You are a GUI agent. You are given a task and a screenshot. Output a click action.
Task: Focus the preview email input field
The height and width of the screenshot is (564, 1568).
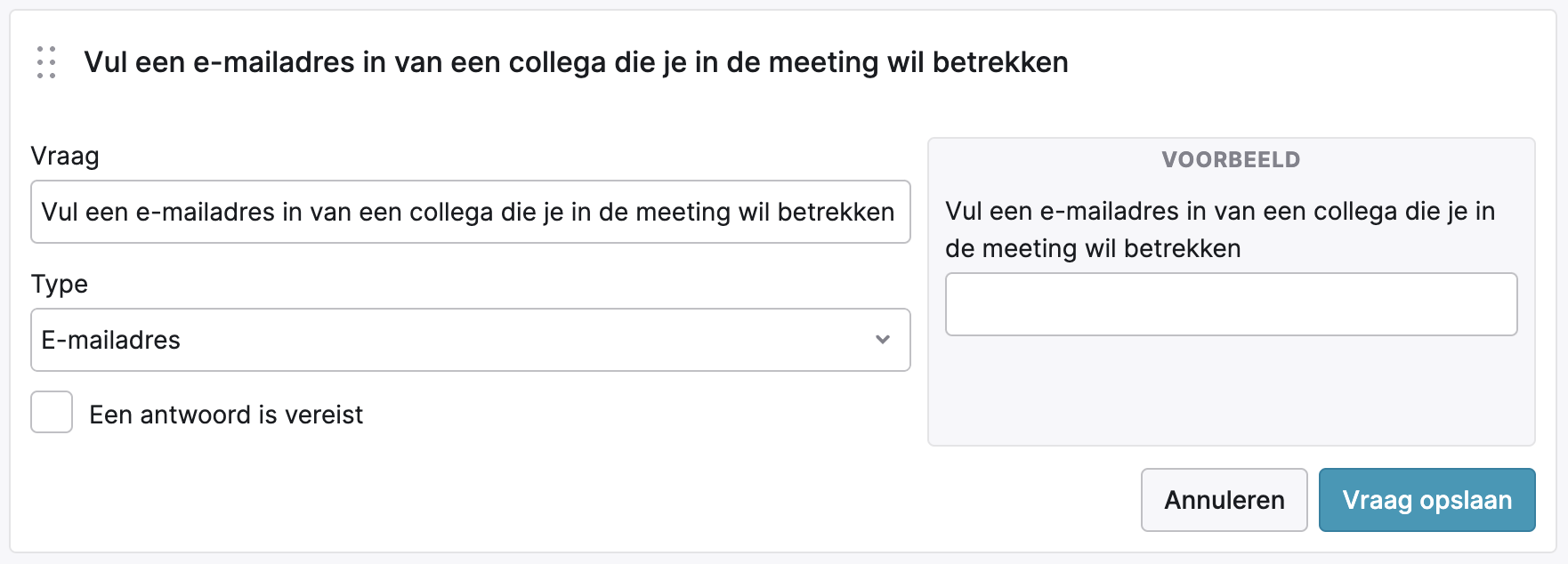[x=1231, y=304]
